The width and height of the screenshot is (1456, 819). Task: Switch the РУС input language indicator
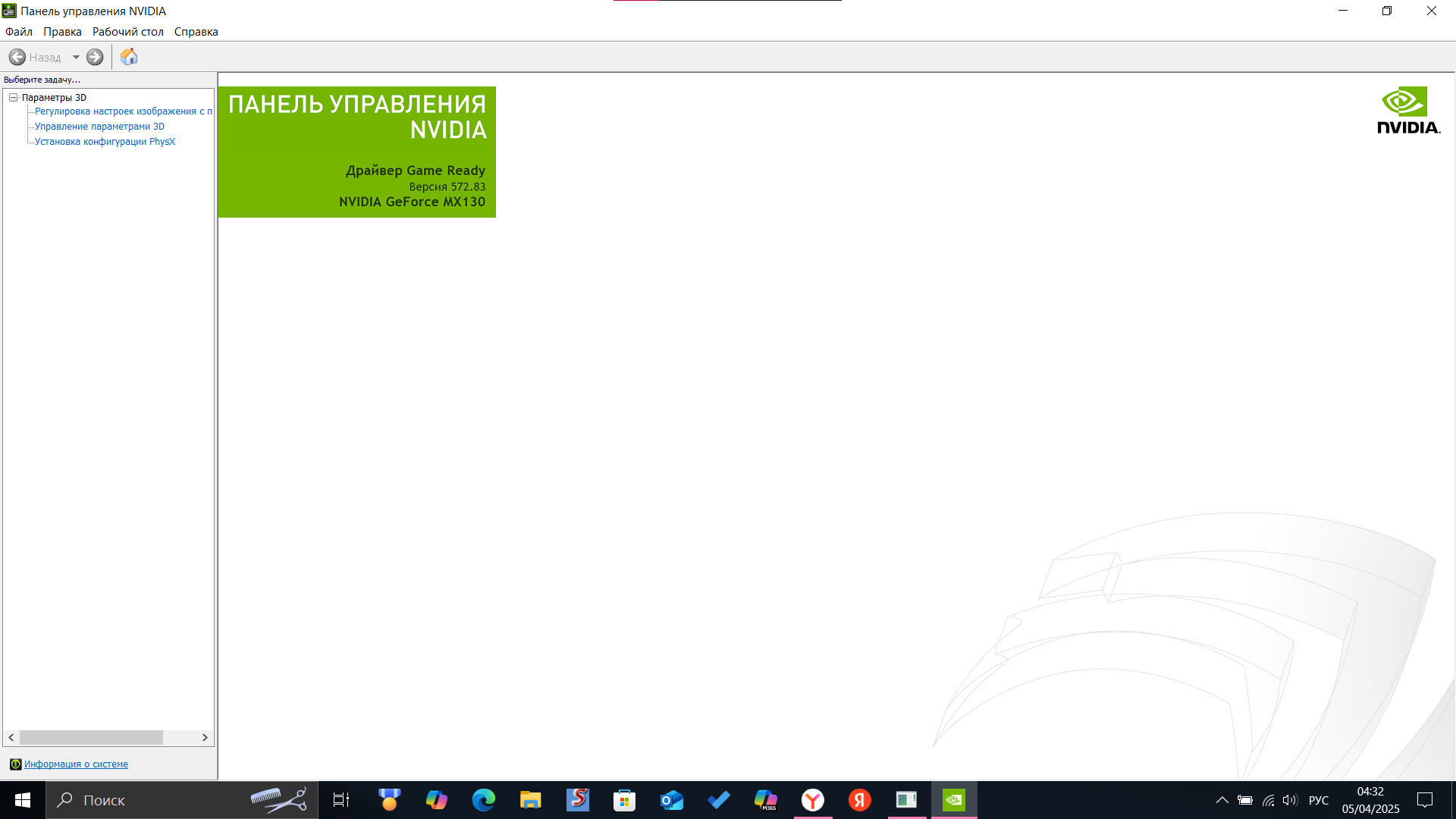[1319, 800]
